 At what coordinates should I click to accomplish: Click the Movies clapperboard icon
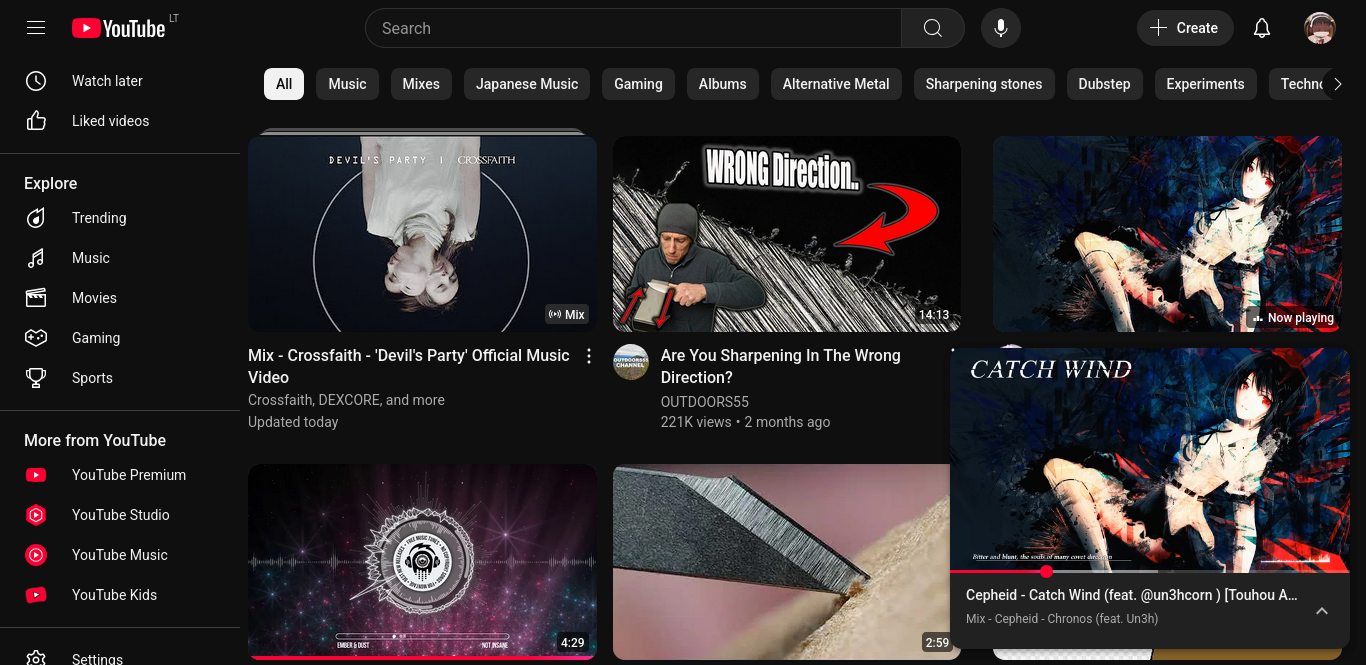point(36,298)
